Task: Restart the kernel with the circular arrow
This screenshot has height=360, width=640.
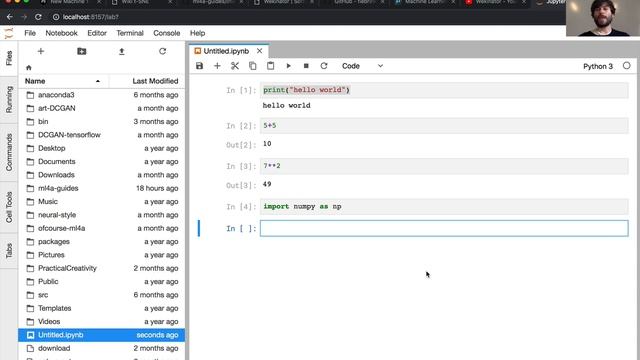Action: 324,66
